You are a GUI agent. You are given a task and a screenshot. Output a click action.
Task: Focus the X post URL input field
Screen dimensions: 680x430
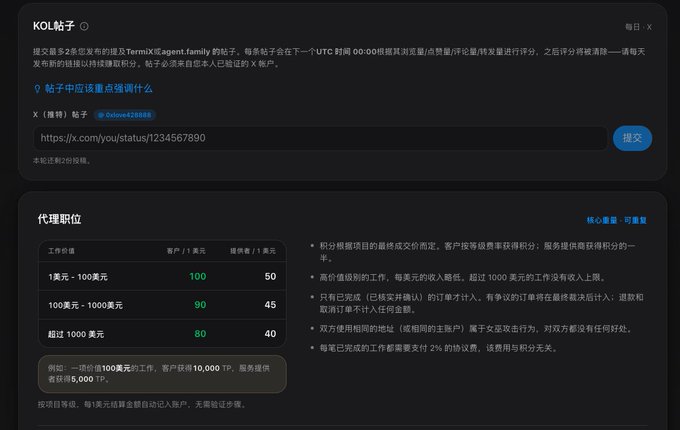point(320,138)
